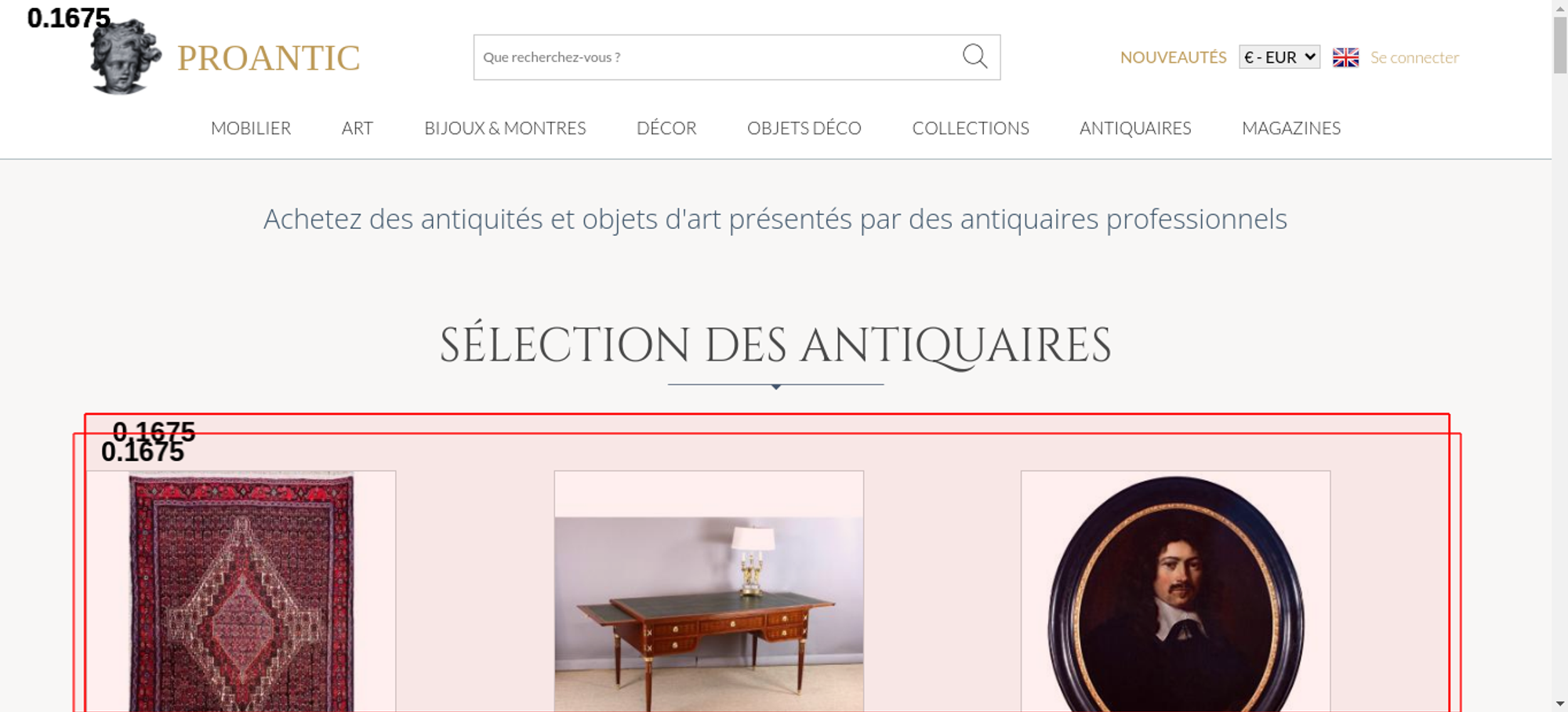Open the currency EUR dropdown

coord(1279,57)
